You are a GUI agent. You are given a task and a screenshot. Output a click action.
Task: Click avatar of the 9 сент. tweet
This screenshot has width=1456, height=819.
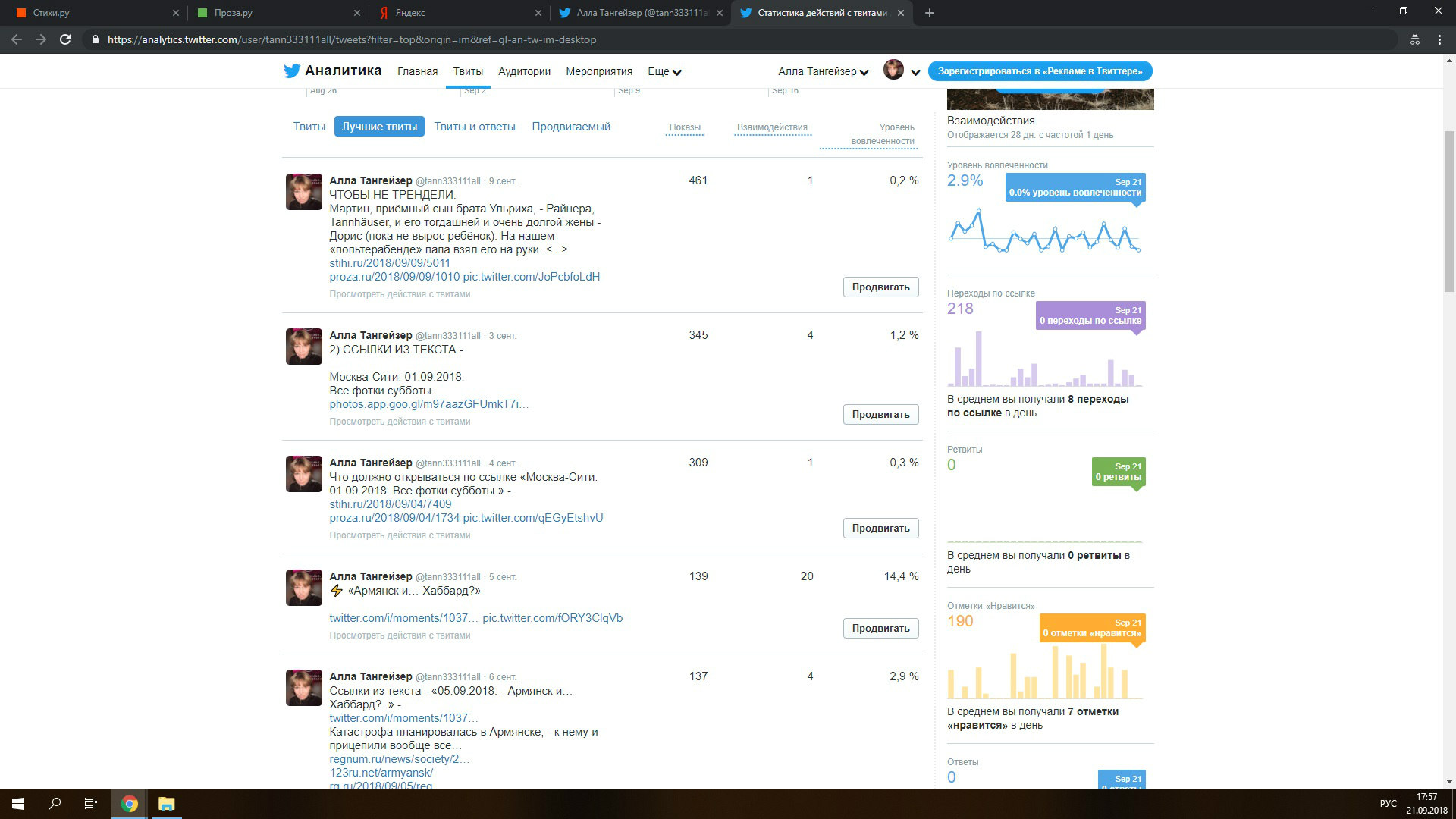coord(304,192)
